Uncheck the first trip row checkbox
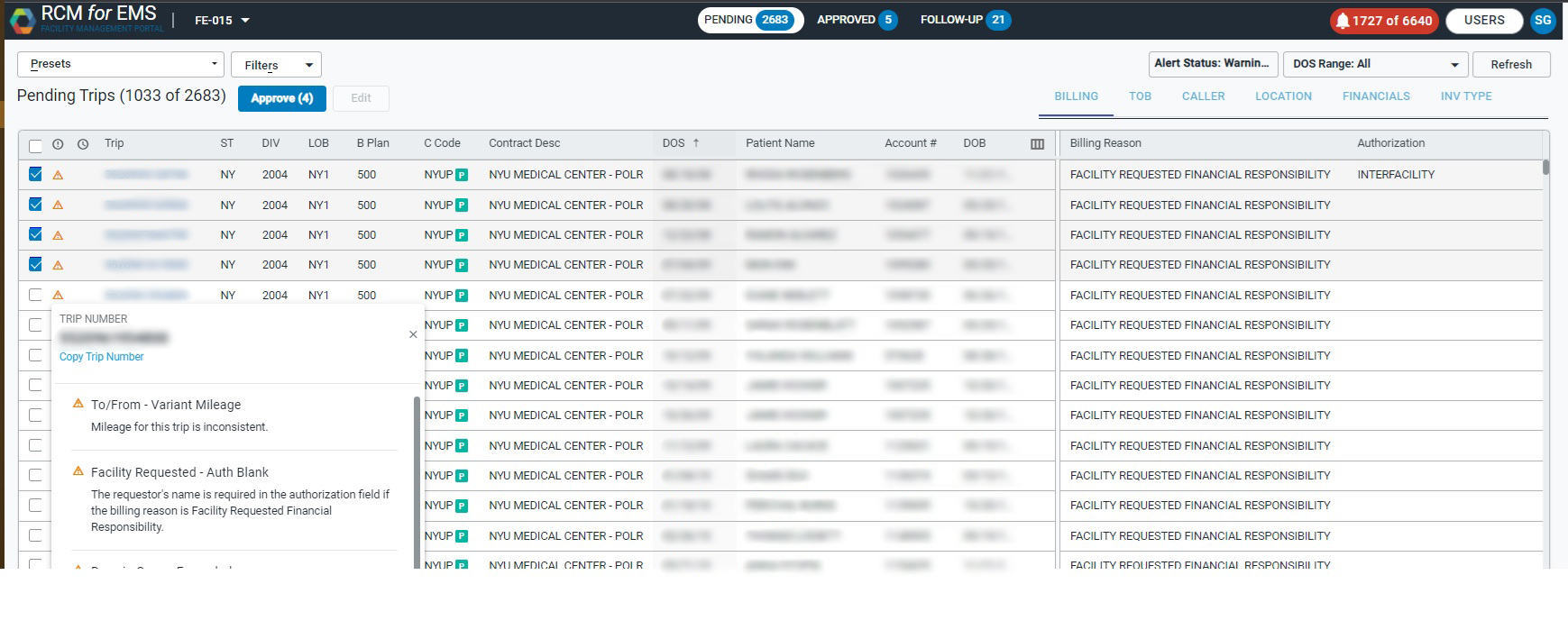The image size is (1568, 639). (x=35, y=175)
